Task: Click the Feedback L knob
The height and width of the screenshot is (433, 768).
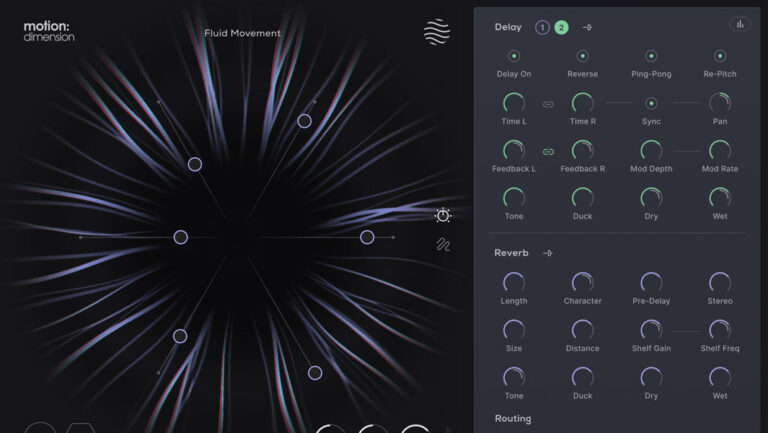Action: pyautogui.click(x=514, y=151)
